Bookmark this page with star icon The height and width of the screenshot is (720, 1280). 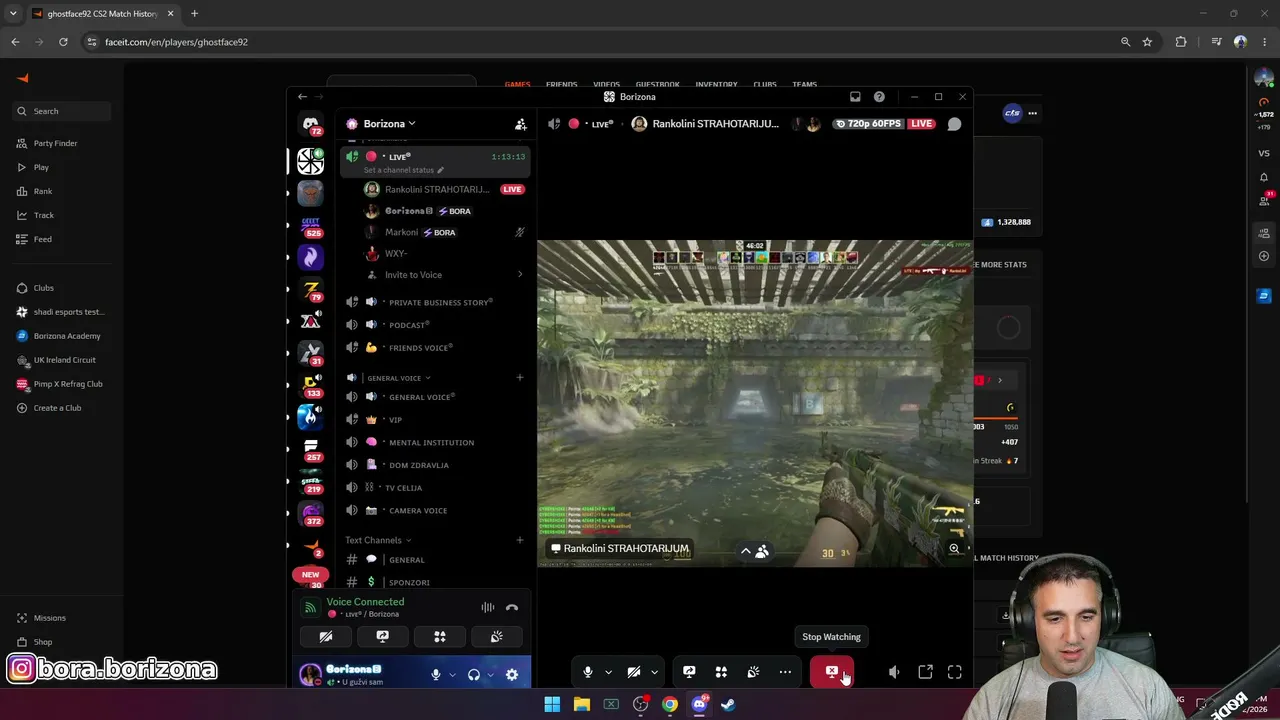pos(1147,42)
